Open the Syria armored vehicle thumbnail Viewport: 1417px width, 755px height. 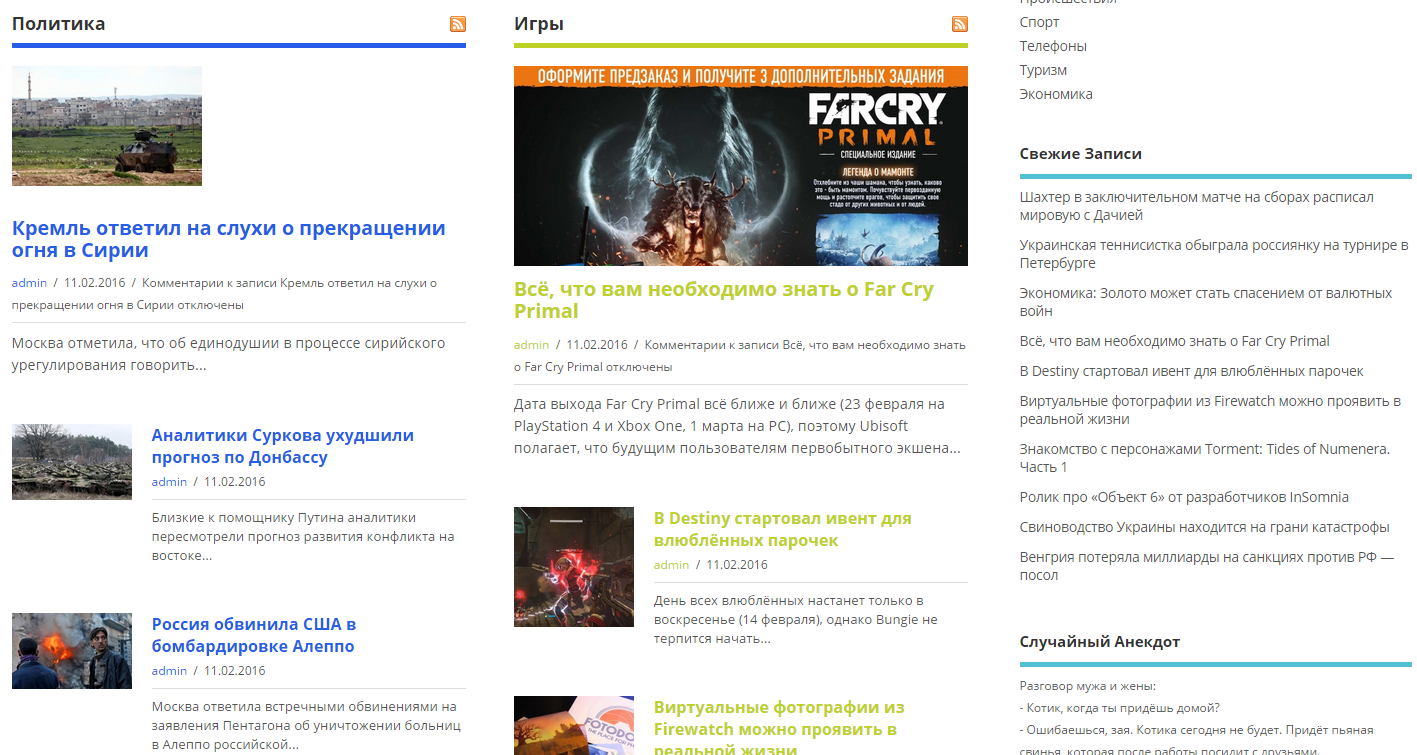107,126
